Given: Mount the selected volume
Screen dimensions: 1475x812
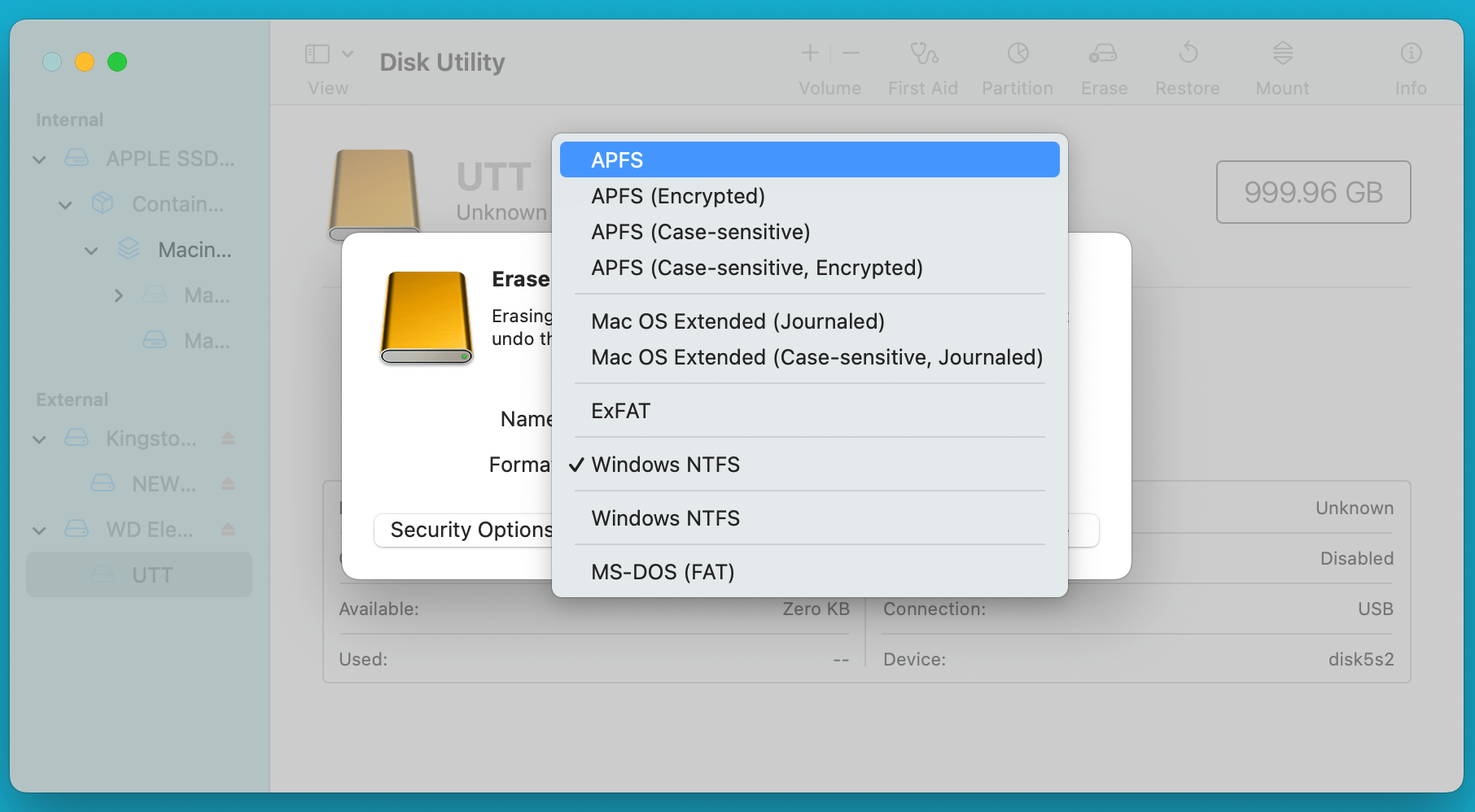Looking at the screenshot, I should (1281, 65).
